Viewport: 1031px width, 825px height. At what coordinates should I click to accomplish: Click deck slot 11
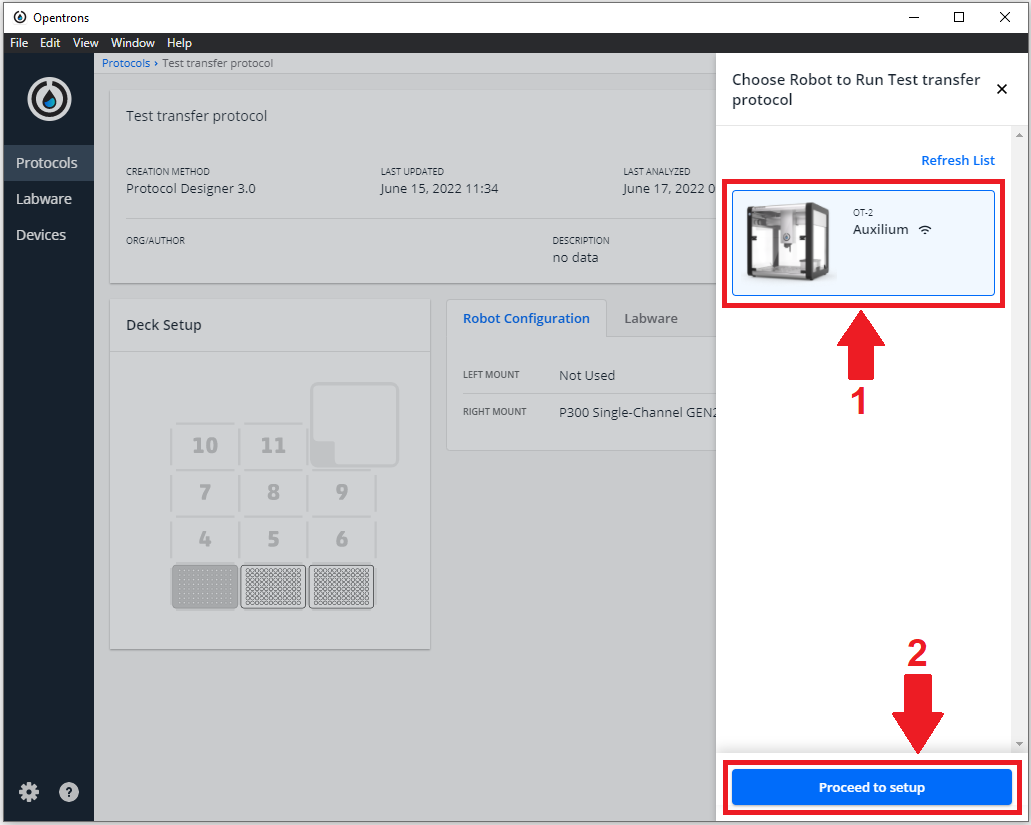[273, 446]
